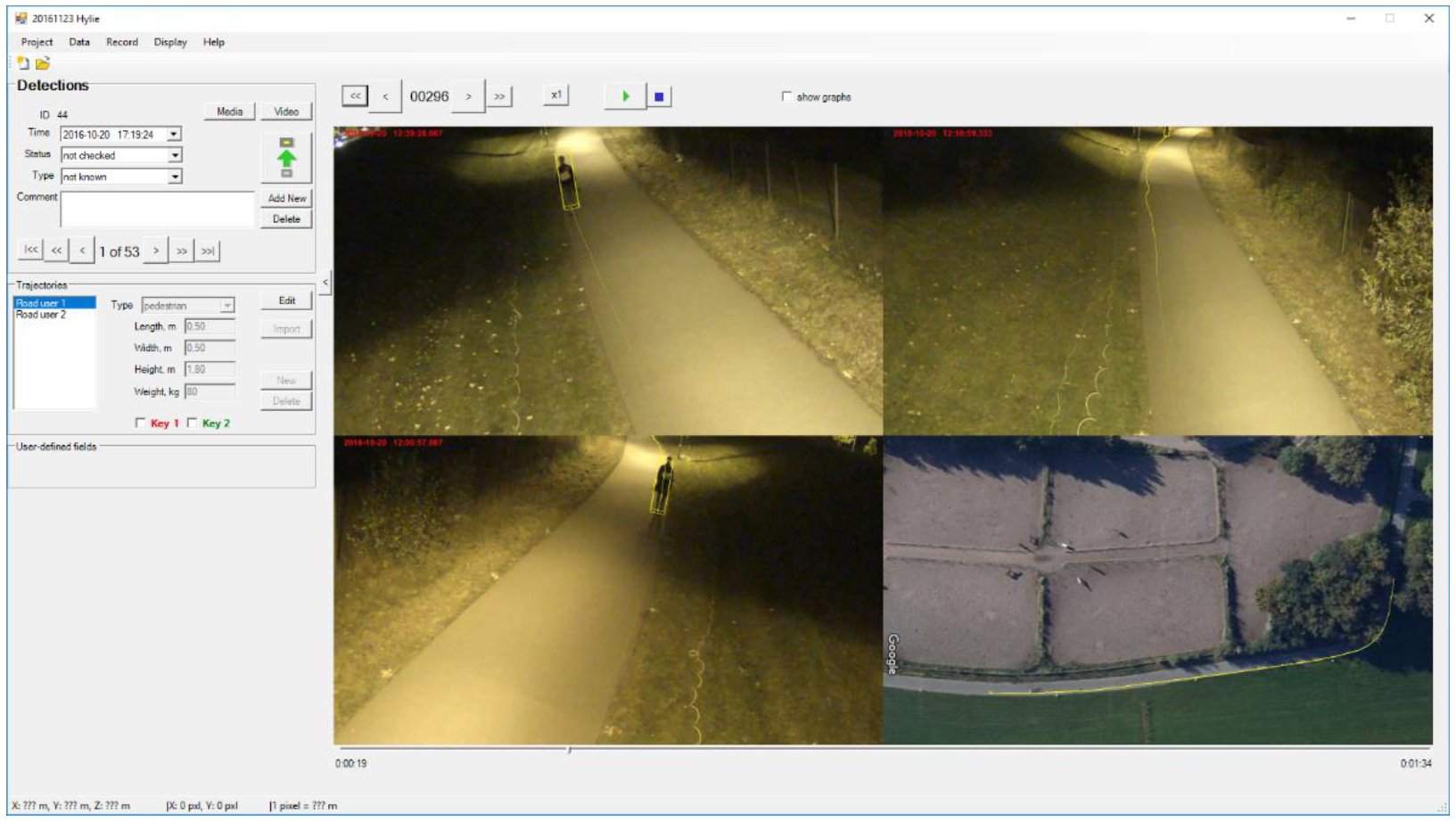Enable the show graphs checkbox
The image size is (1456, 822).
[x=786, y=96]
